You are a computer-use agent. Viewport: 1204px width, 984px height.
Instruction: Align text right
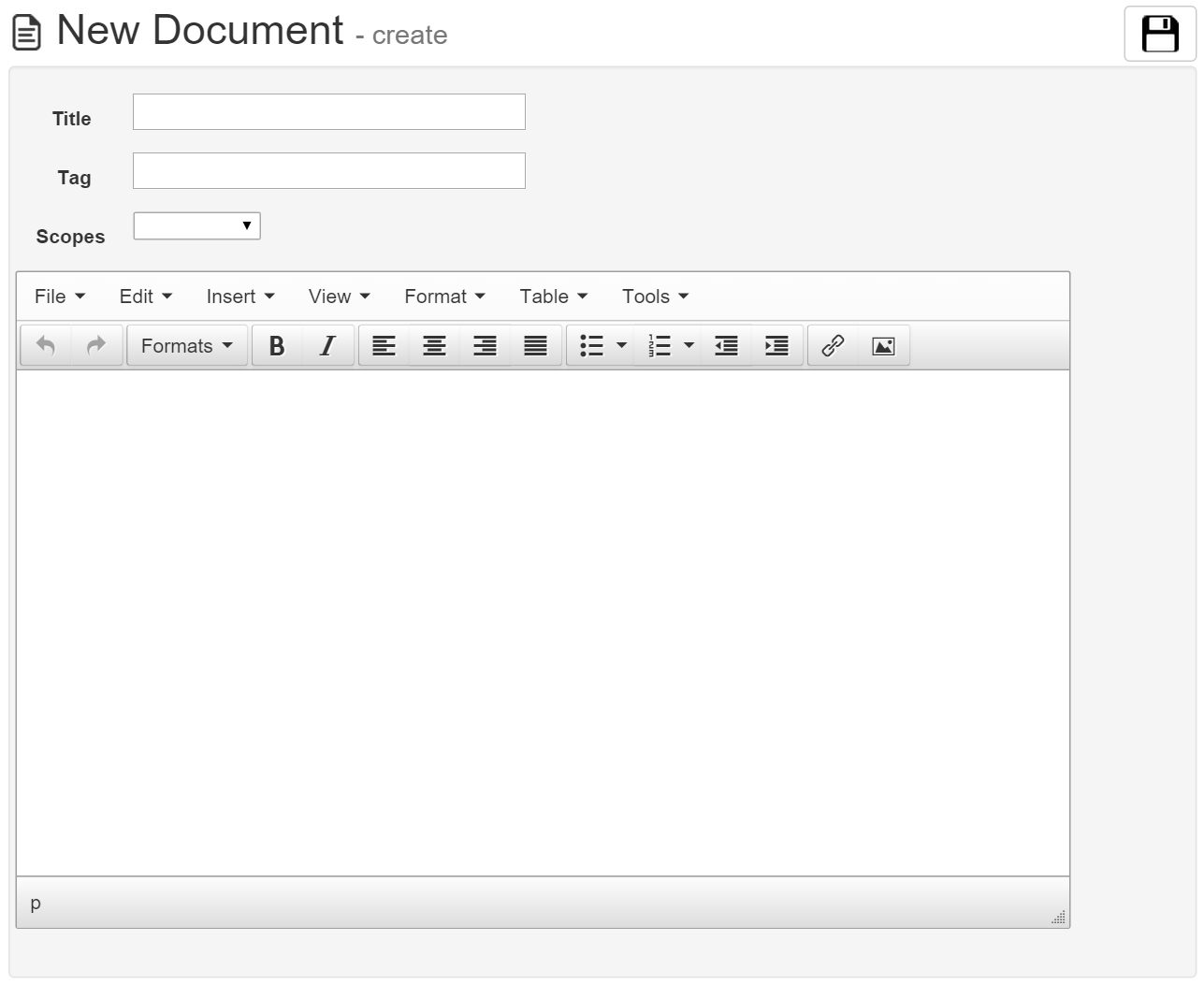coord(485,346)
